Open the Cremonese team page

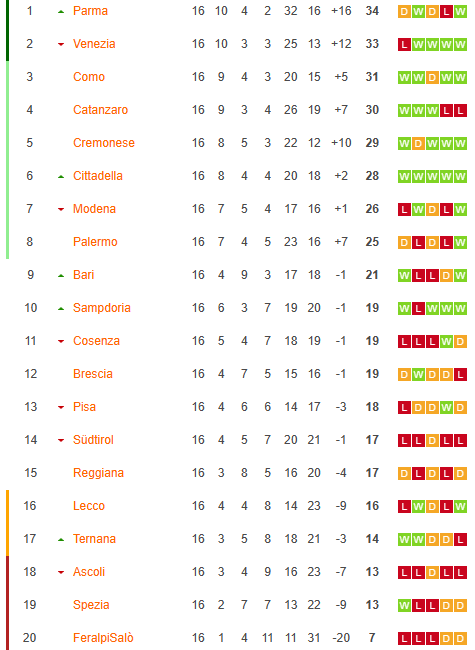(x=104, y=143)
